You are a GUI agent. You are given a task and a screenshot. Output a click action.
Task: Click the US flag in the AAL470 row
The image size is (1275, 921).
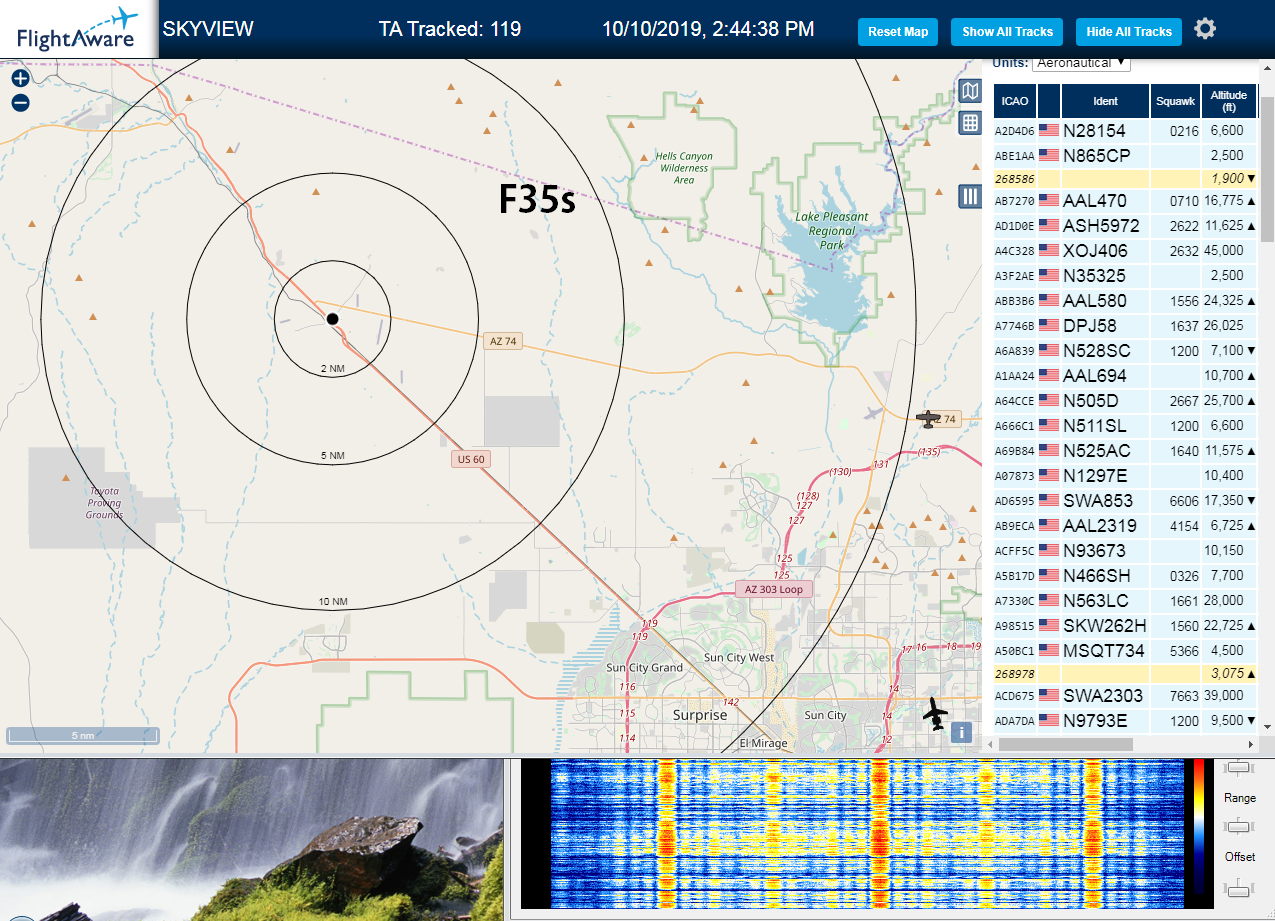point(1048,200)
